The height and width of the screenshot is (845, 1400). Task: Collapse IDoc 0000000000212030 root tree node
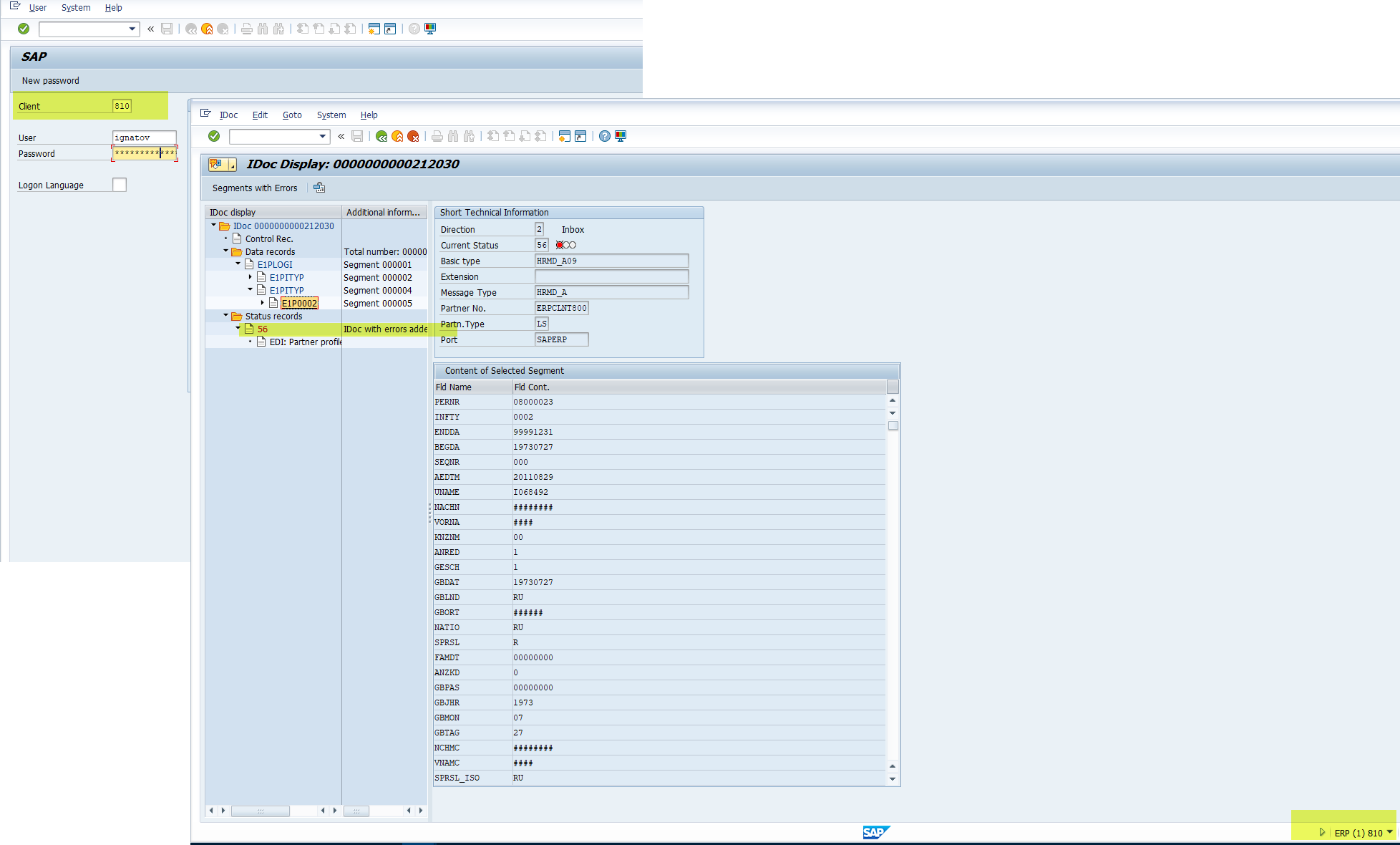click(213, 225)
